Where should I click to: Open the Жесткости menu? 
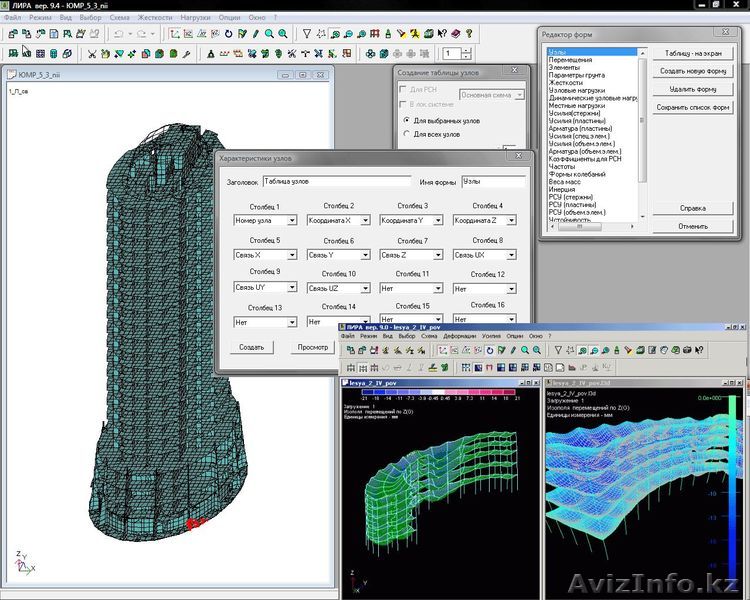pyautogui.click(x=154, y=18)
